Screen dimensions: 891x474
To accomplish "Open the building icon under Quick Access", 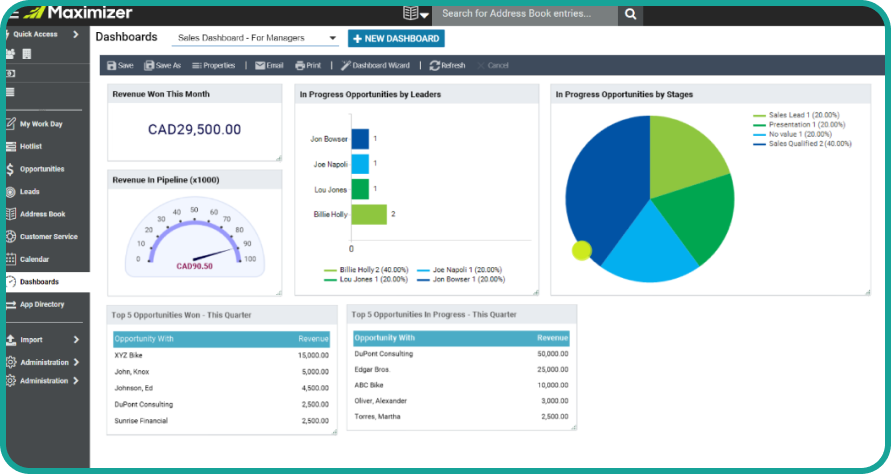I will 26,54.
